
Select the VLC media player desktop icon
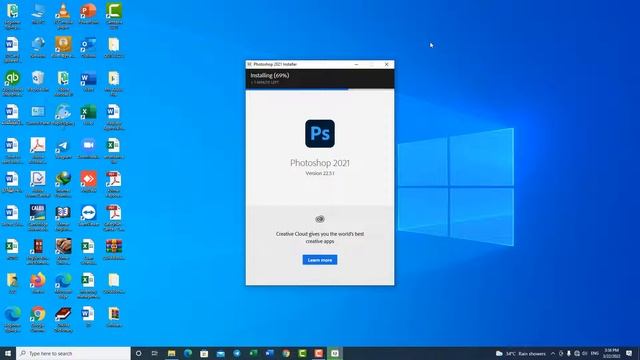[x=63, y=16]
